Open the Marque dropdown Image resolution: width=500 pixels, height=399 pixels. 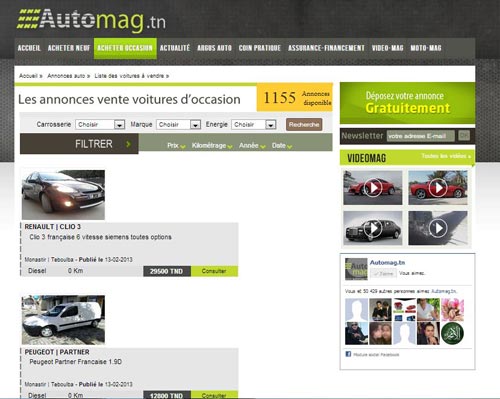coord(178,124)
